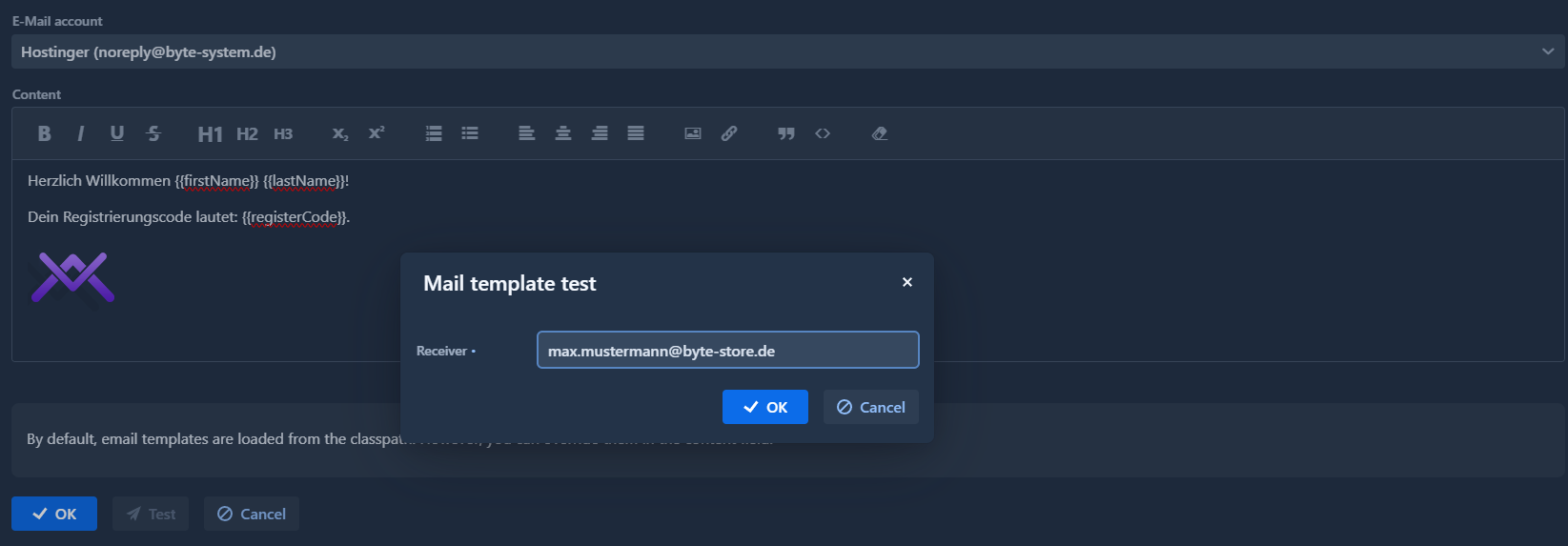
Task: Click the 'Receiver' field label
Action: tap(442, 351)
